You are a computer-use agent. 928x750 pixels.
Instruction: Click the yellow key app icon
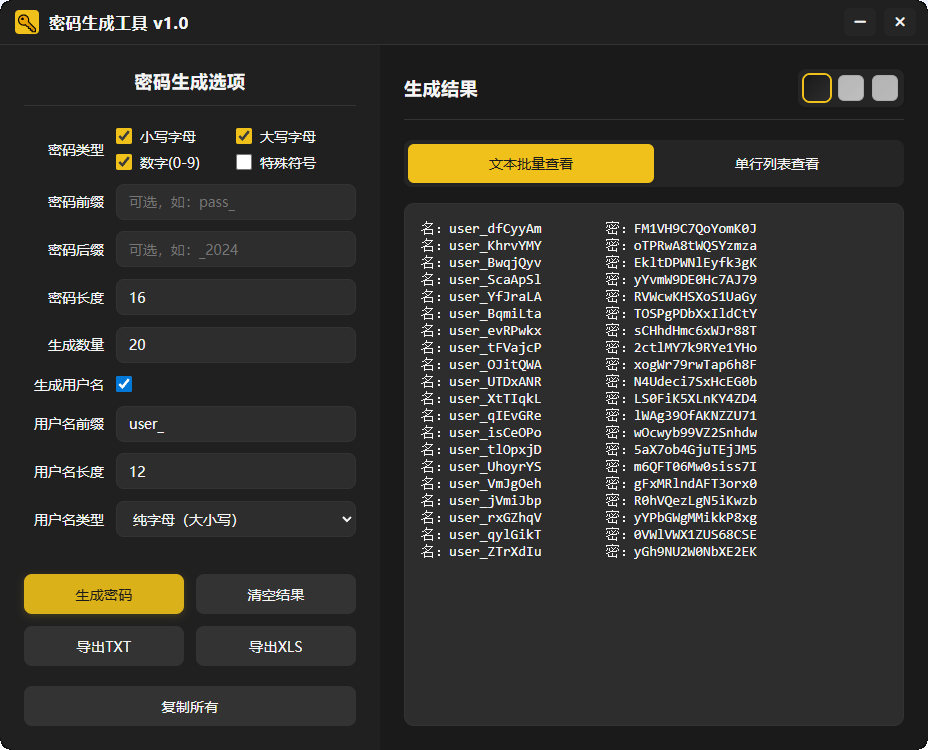(27, 22)
